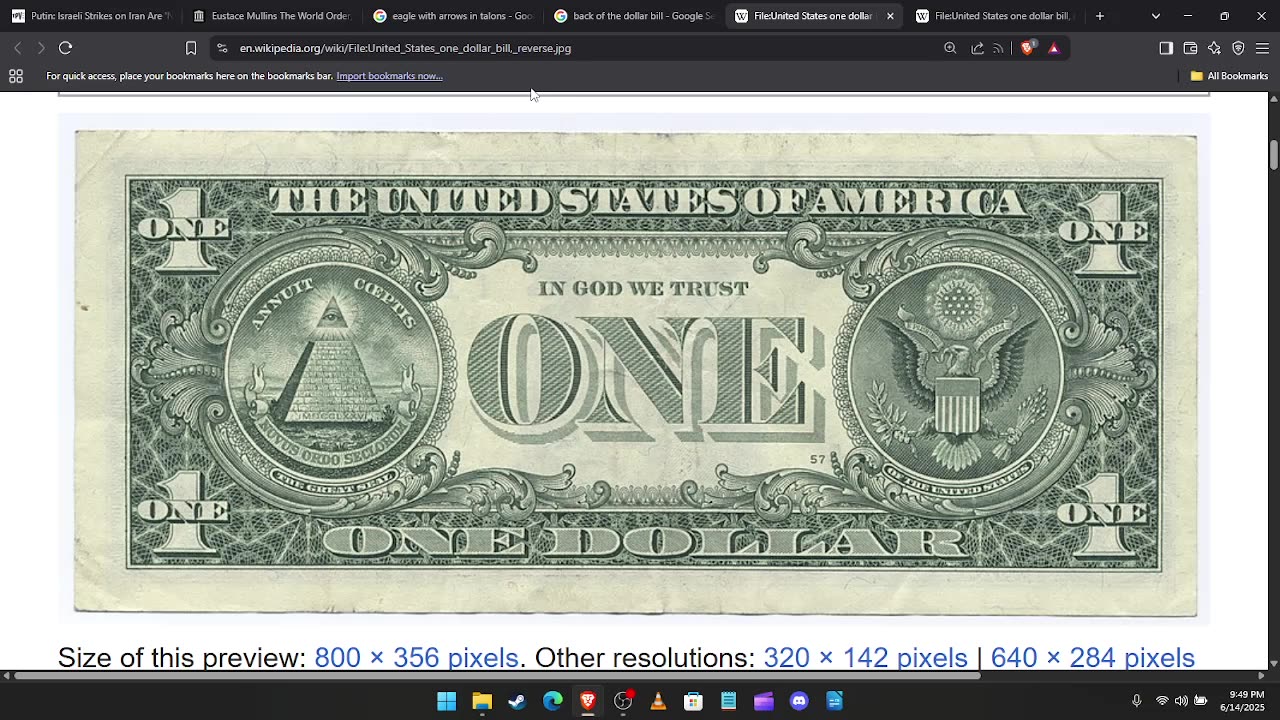This screenshot has width=1280, height=720.
Task: Open Discord from the taskbar
Action: click(799, 701)
